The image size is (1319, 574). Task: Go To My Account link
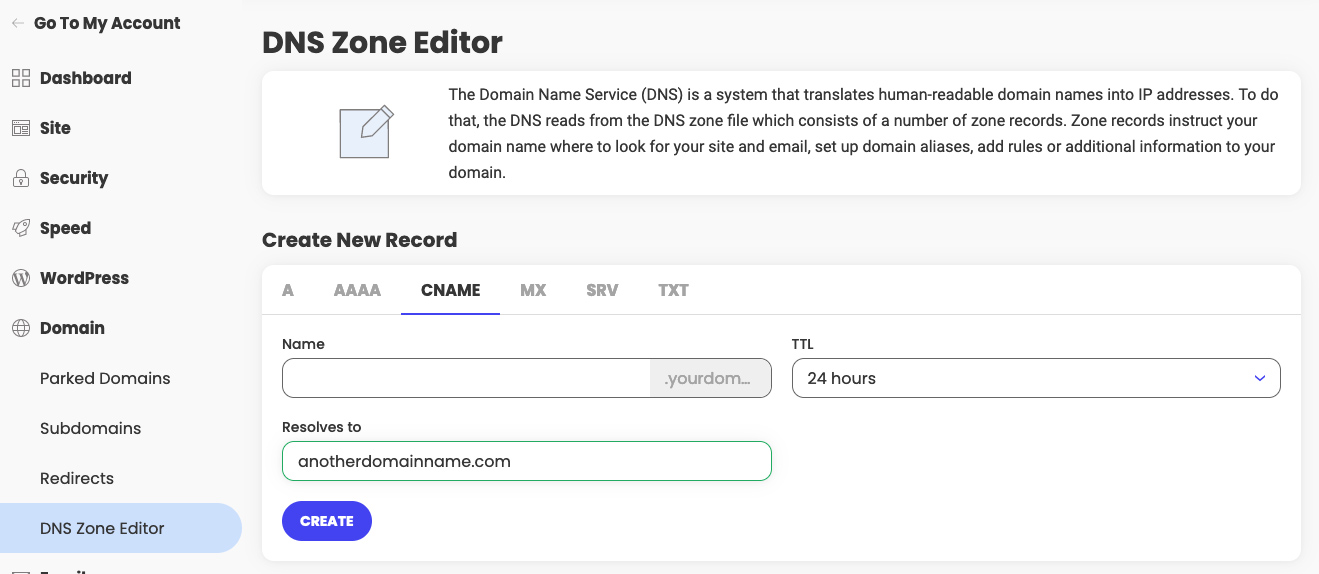click(107, 23)
